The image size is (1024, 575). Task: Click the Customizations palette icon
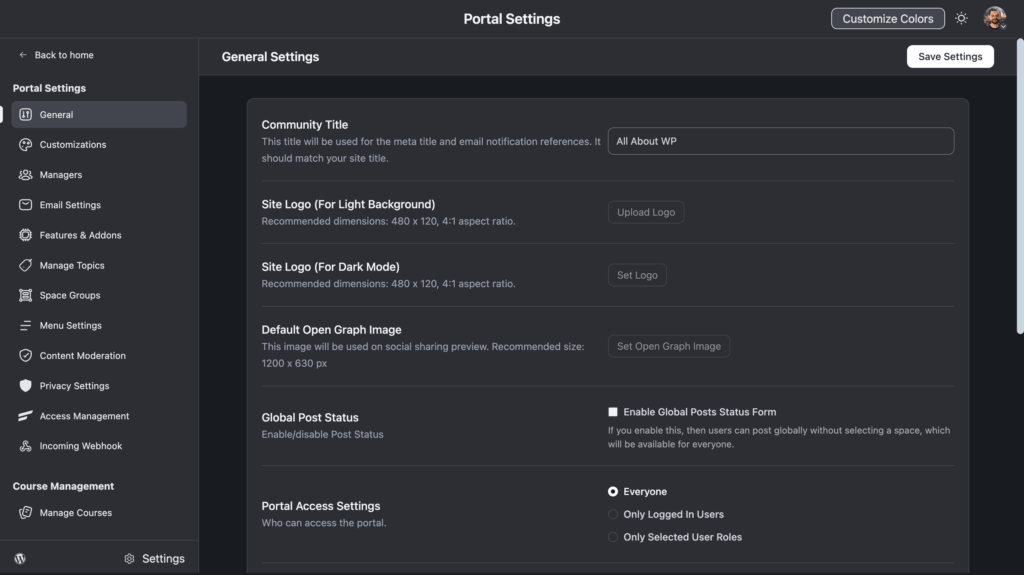[x=25, y=144]
